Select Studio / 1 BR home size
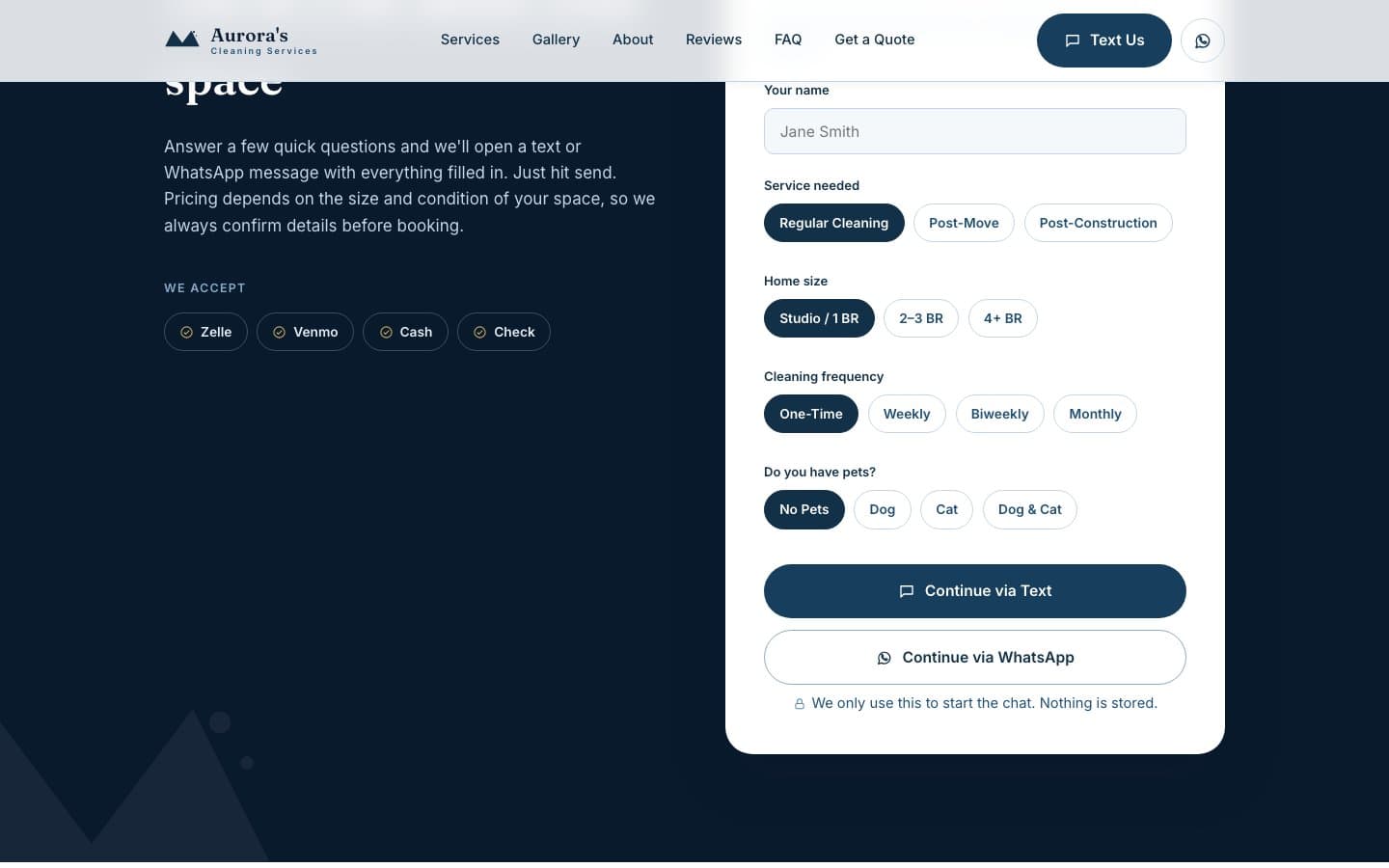Image resolution: width=1389 pixels, height=868 pixels. pyautogui.click(x=819, y=318)
